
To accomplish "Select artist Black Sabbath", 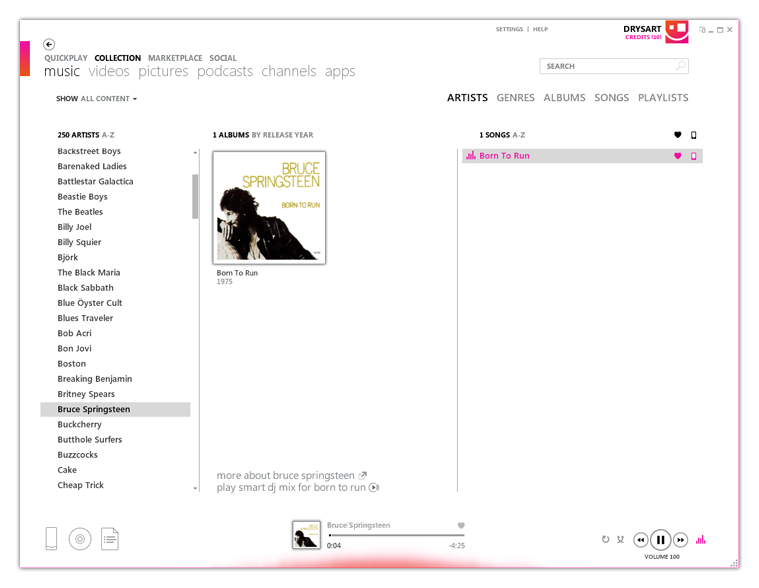I will (x=86, y=287).
